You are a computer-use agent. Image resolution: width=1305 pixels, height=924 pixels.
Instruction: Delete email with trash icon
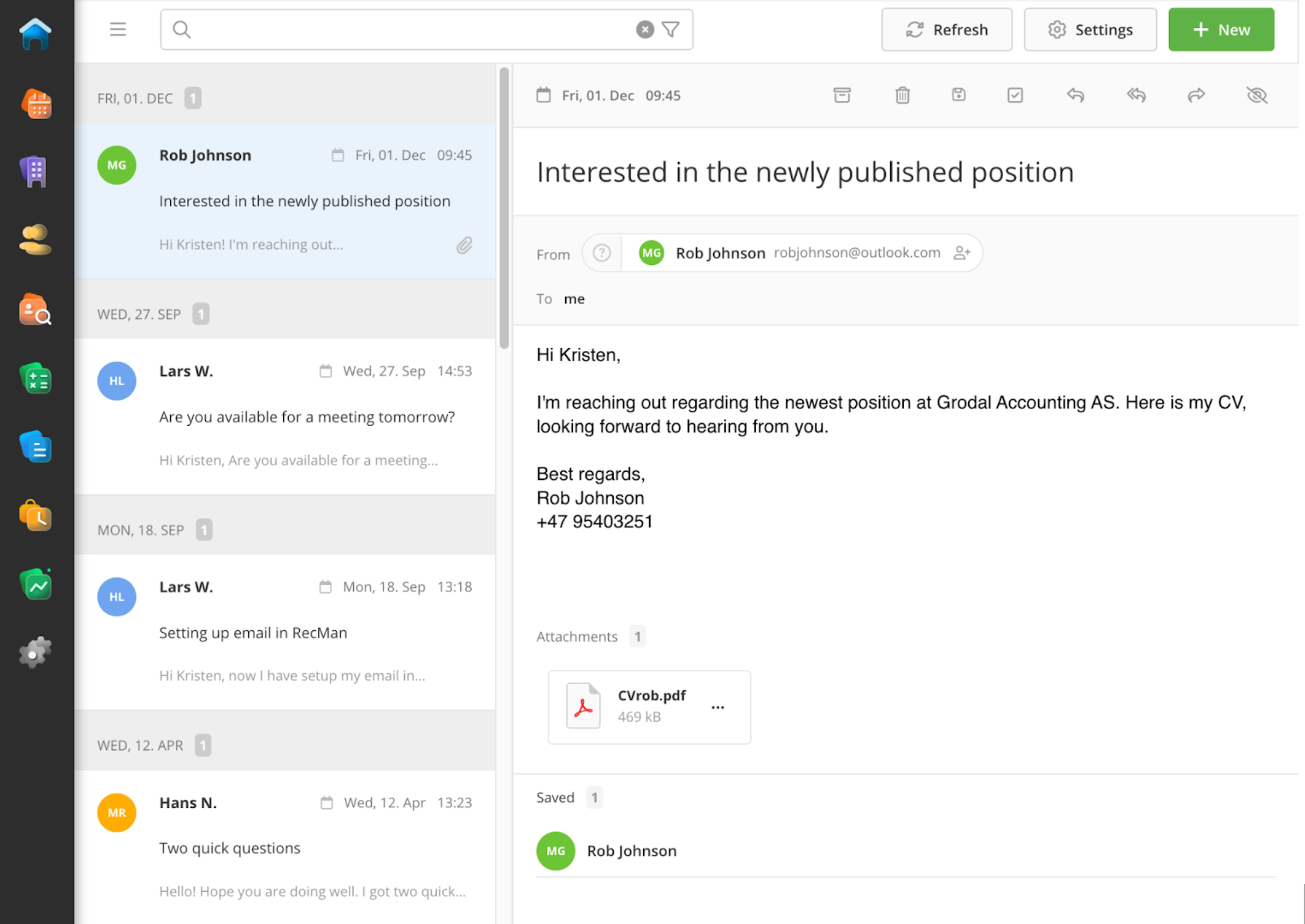click(902, 95)
